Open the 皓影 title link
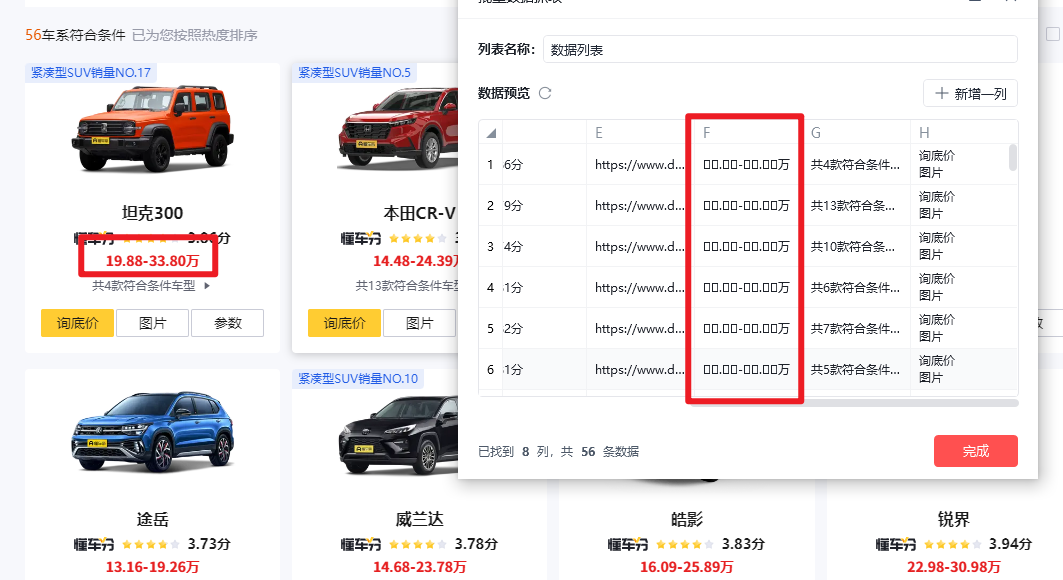 coord(687,520)
